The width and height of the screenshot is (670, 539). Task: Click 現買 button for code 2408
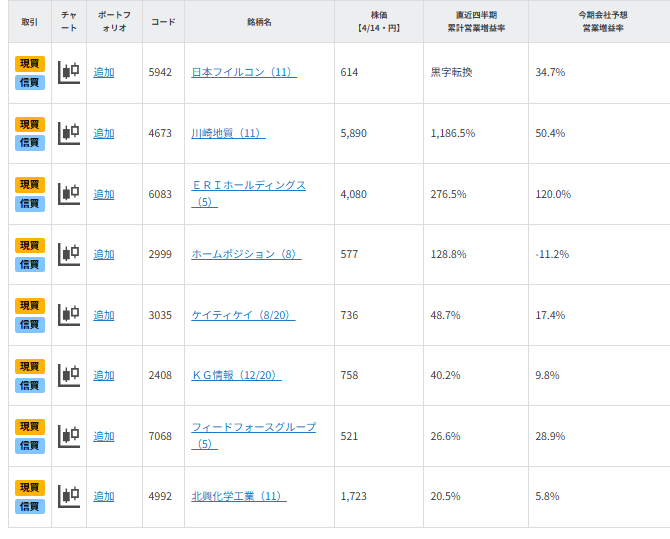pos(30,367)
